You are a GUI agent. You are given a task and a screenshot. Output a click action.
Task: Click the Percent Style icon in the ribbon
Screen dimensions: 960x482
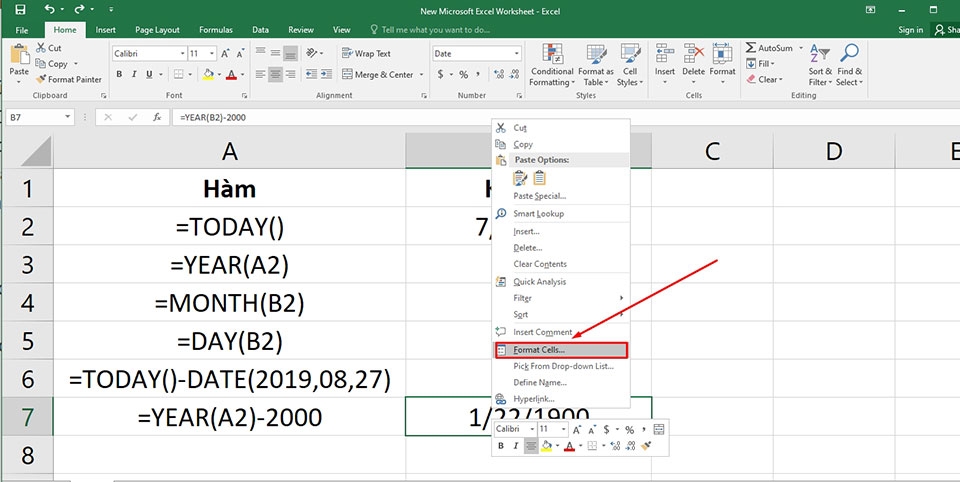point(463,74)
